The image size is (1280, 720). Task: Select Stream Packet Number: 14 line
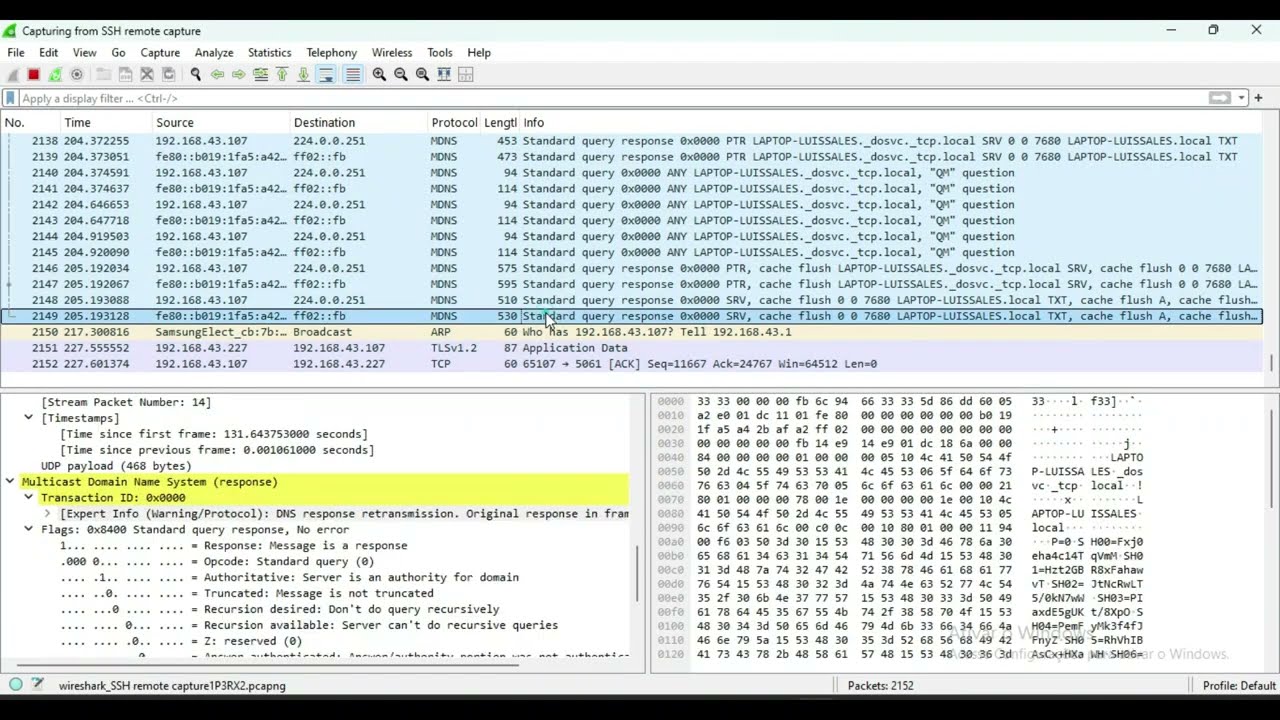(x=126, y=402)
